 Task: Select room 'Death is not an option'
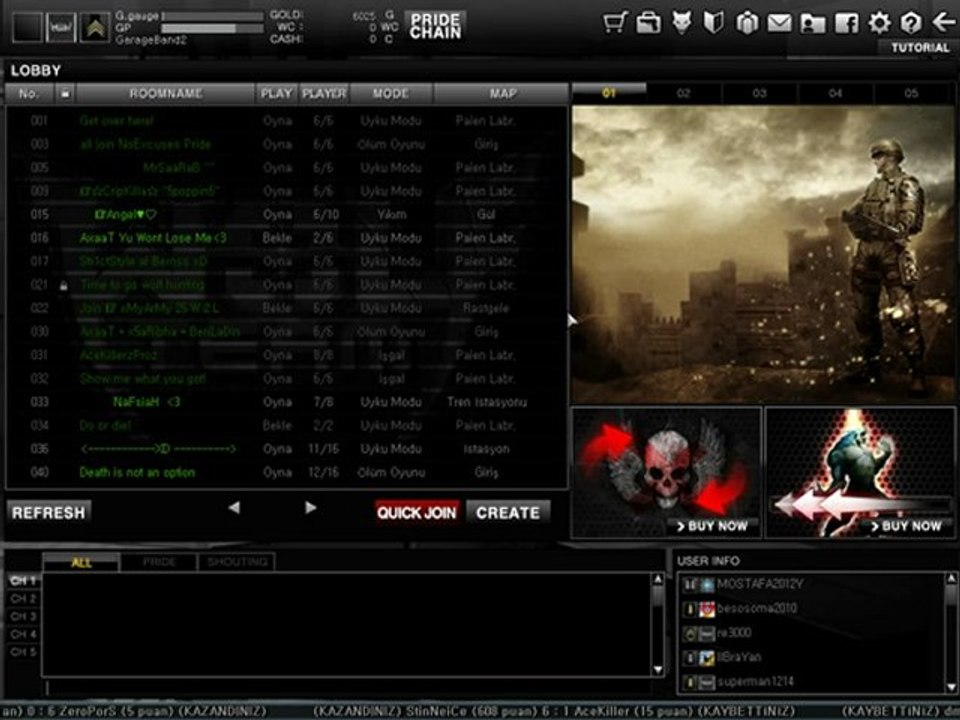(x=287, y=472)
